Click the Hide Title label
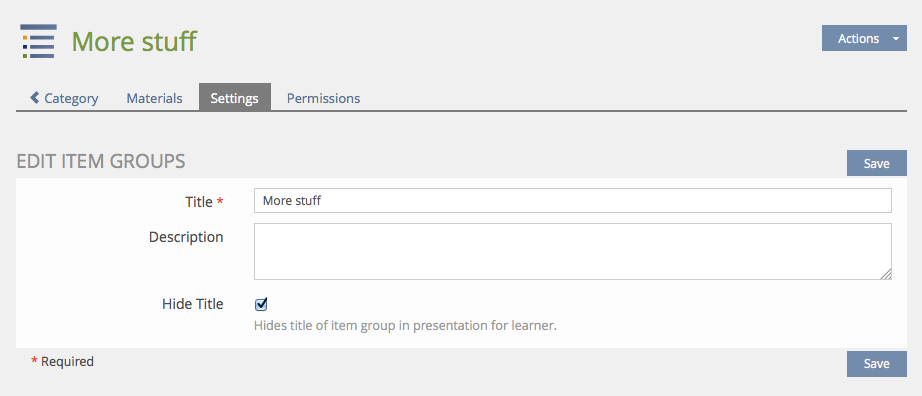The height and width of the screenshot is (396, 922). [x=193, y=304]
